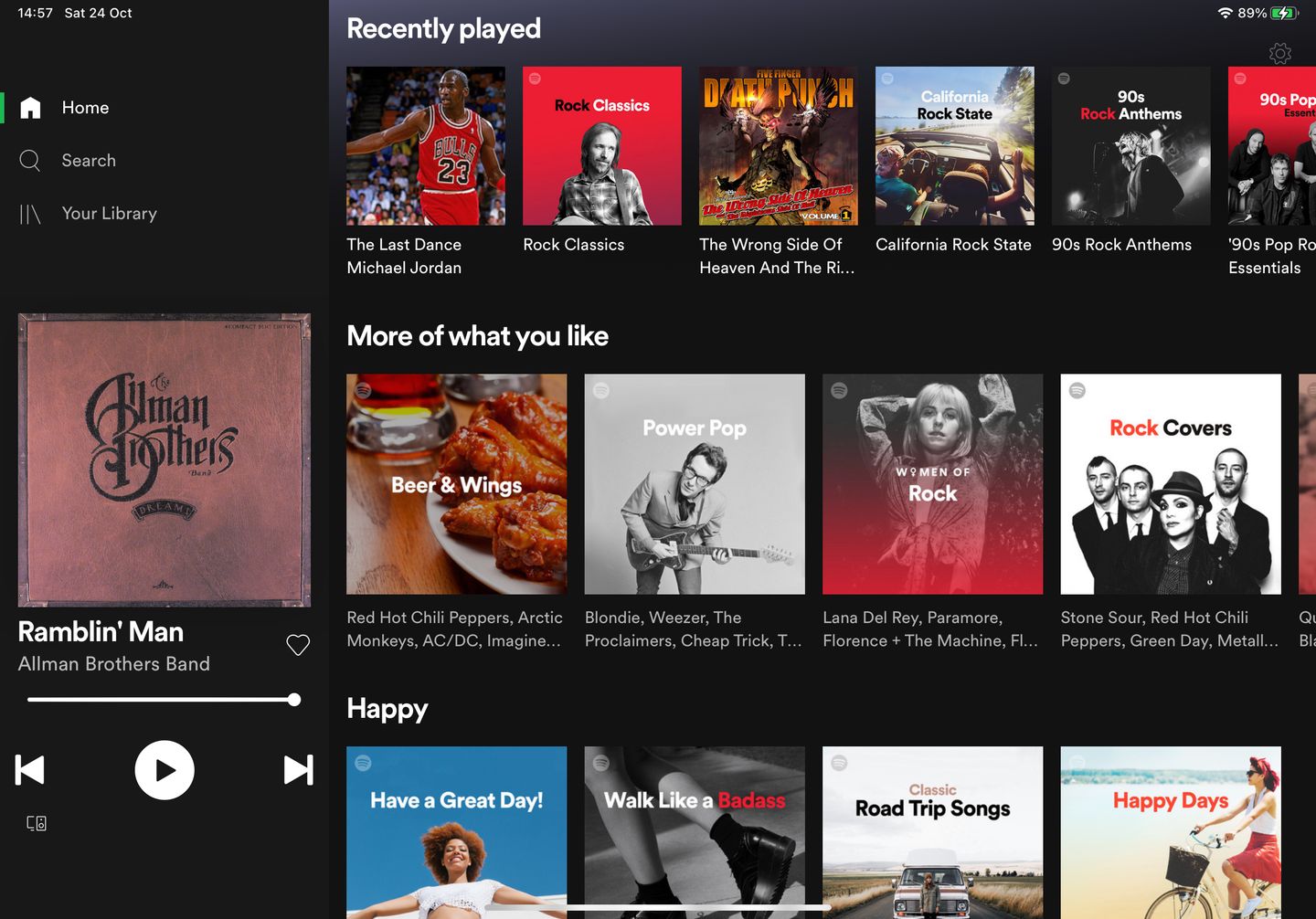Click Spotify logo on Beer & Wings cover
Image resolution: width=1316 pixels, height=919 pixels.
coord(363,390)
